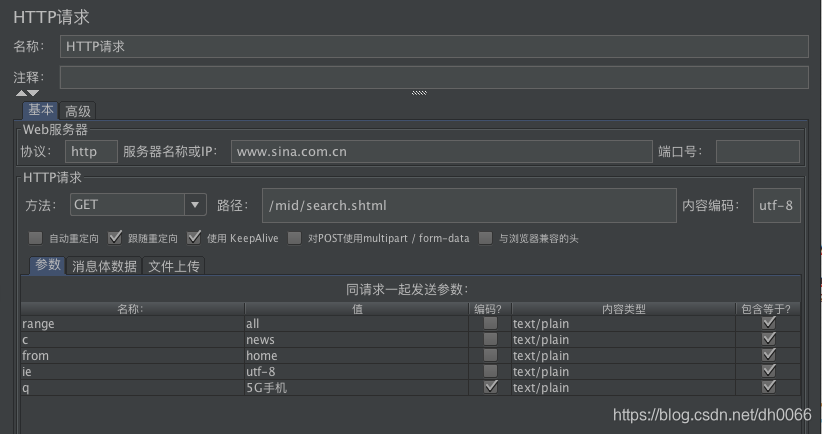Select the 'utf-8' value cell in ie row
The height and width of the screenshot is (434, 822).
click(x=356, y=372)
